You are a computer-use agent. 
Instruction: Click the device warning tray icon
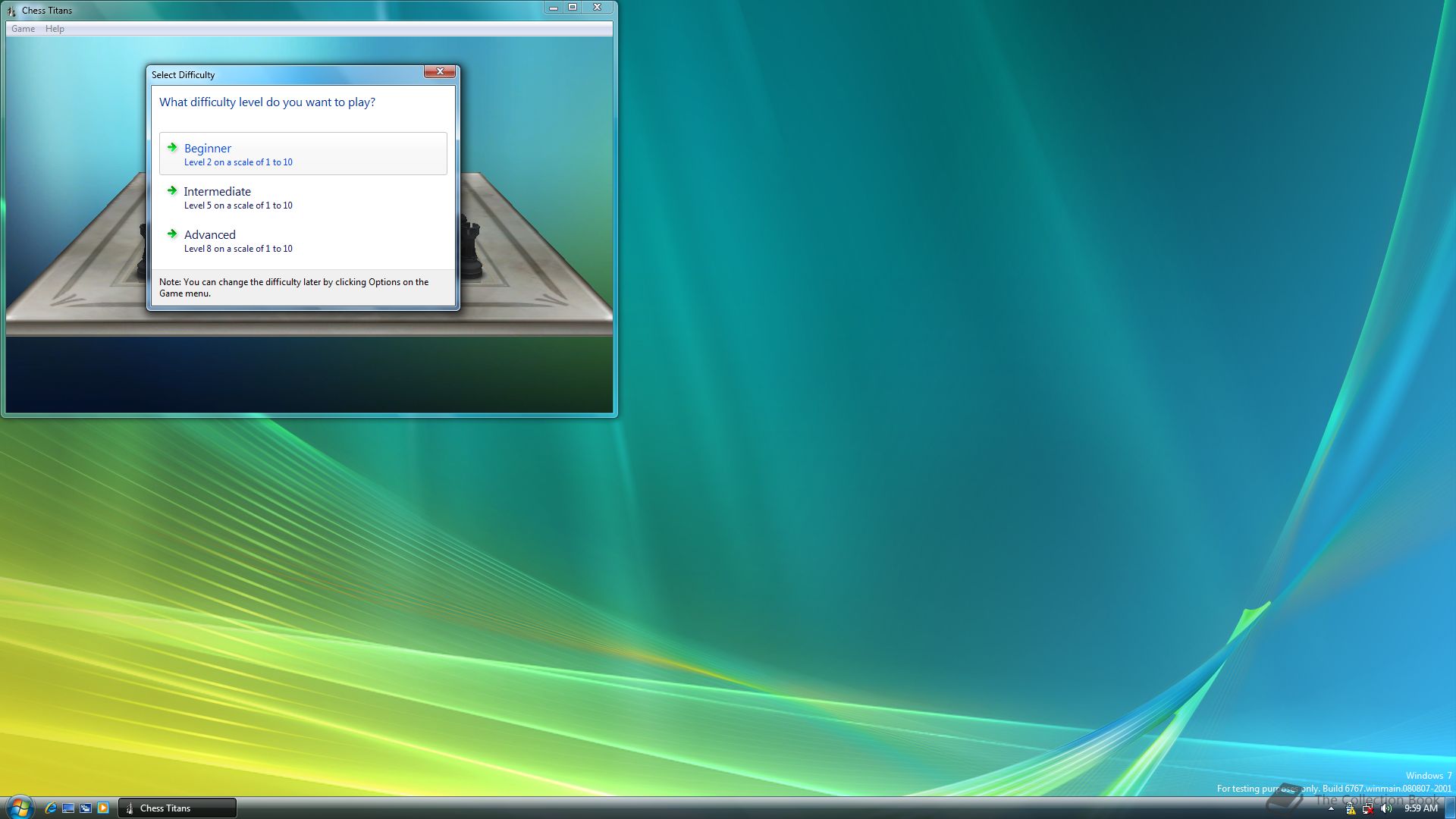(x=1351, y=809)
